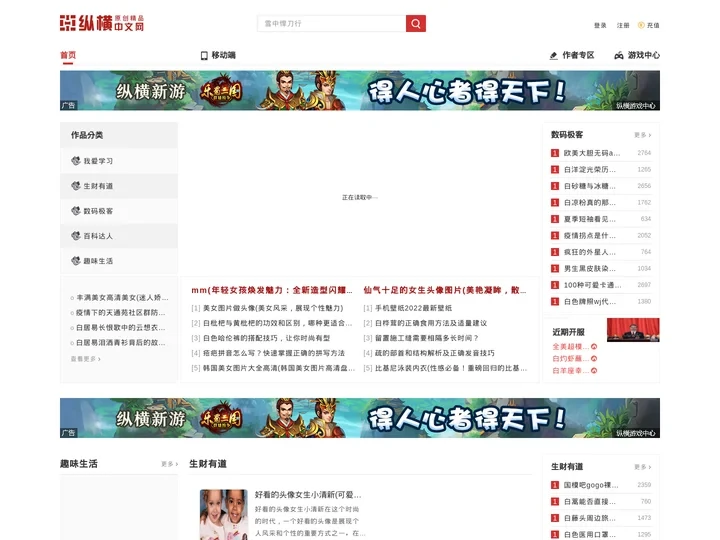The height and width of the screenshot is (540, 720).
Task: Click the icon beside 数码极客 category
Action: [76, 211]
